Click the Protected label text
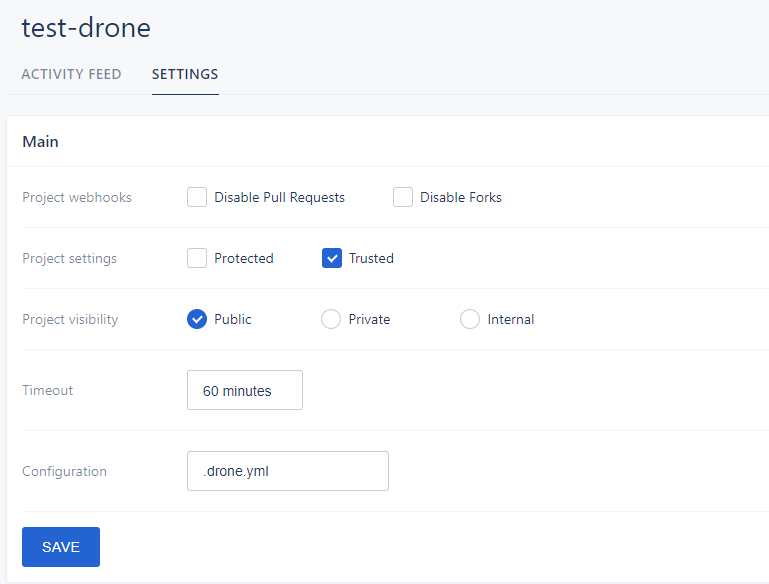The width and height of the screenshot is (769, 584). (244, 258)
